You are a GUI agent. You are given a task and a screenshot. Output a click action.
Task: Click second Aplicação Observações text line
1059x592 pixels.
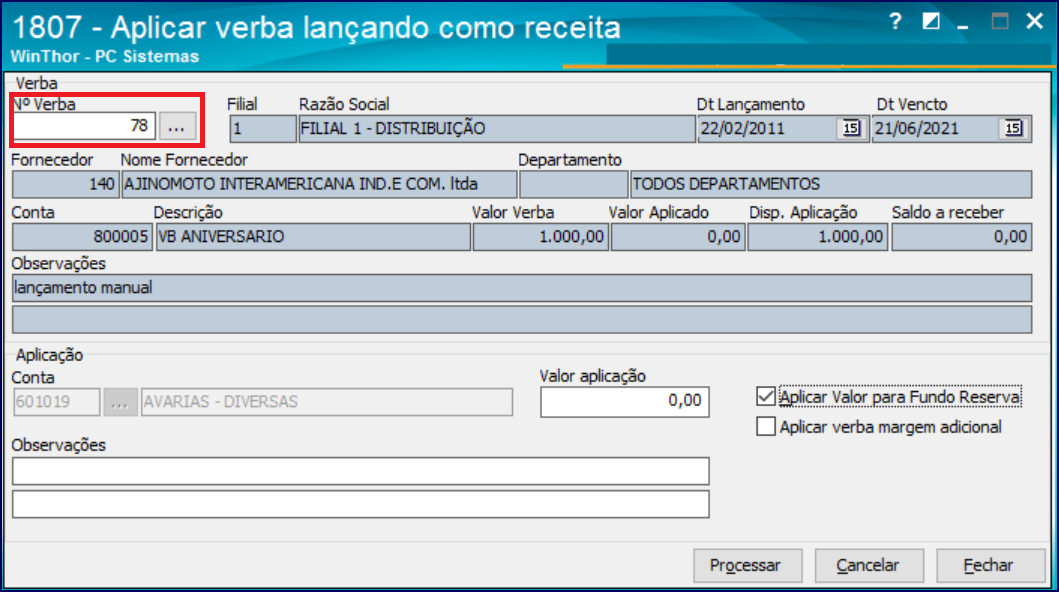(x=361, y=504)
